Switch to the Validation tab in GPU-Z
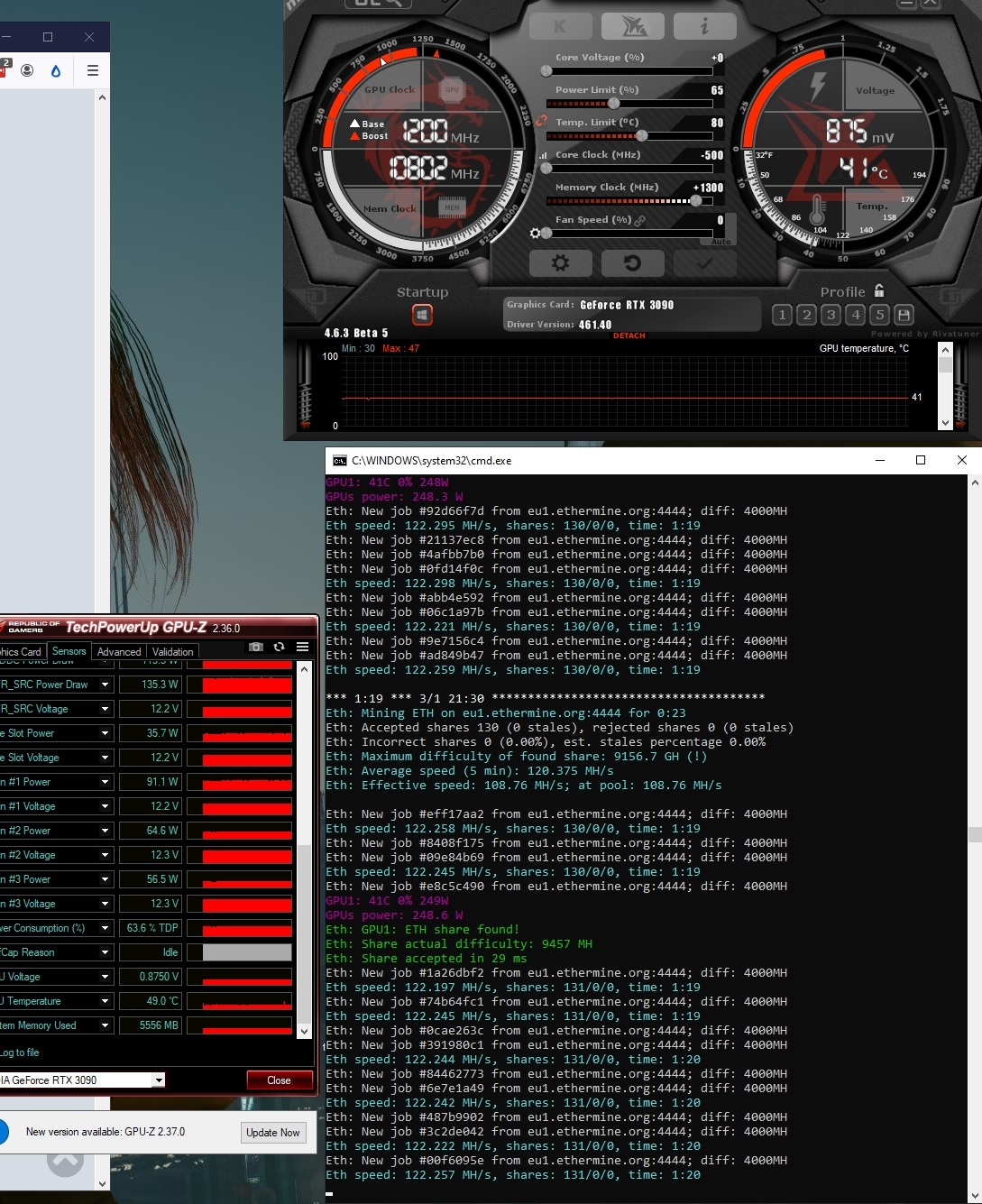 coord(172,651)
